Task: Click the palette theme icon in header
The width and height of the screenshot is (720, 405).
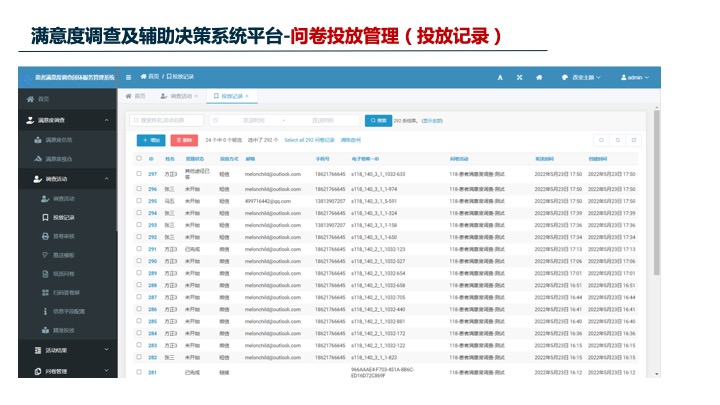Action: [x=565, y=78]
